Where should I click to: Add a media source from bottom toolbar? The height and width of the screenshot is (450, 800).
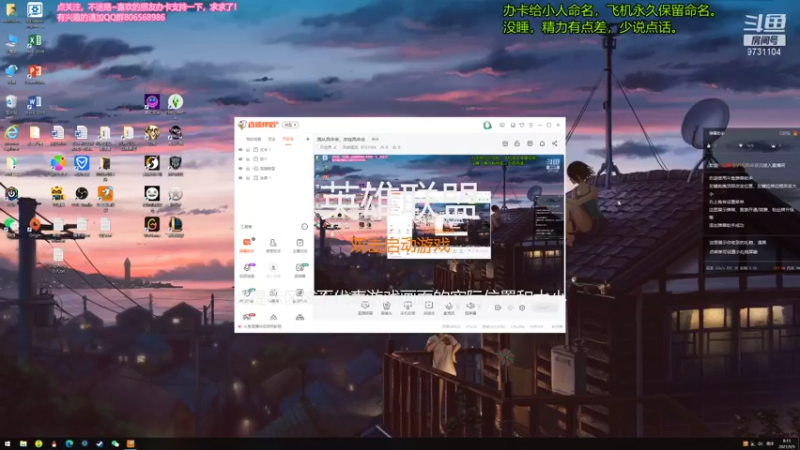[x=429, y=308]
